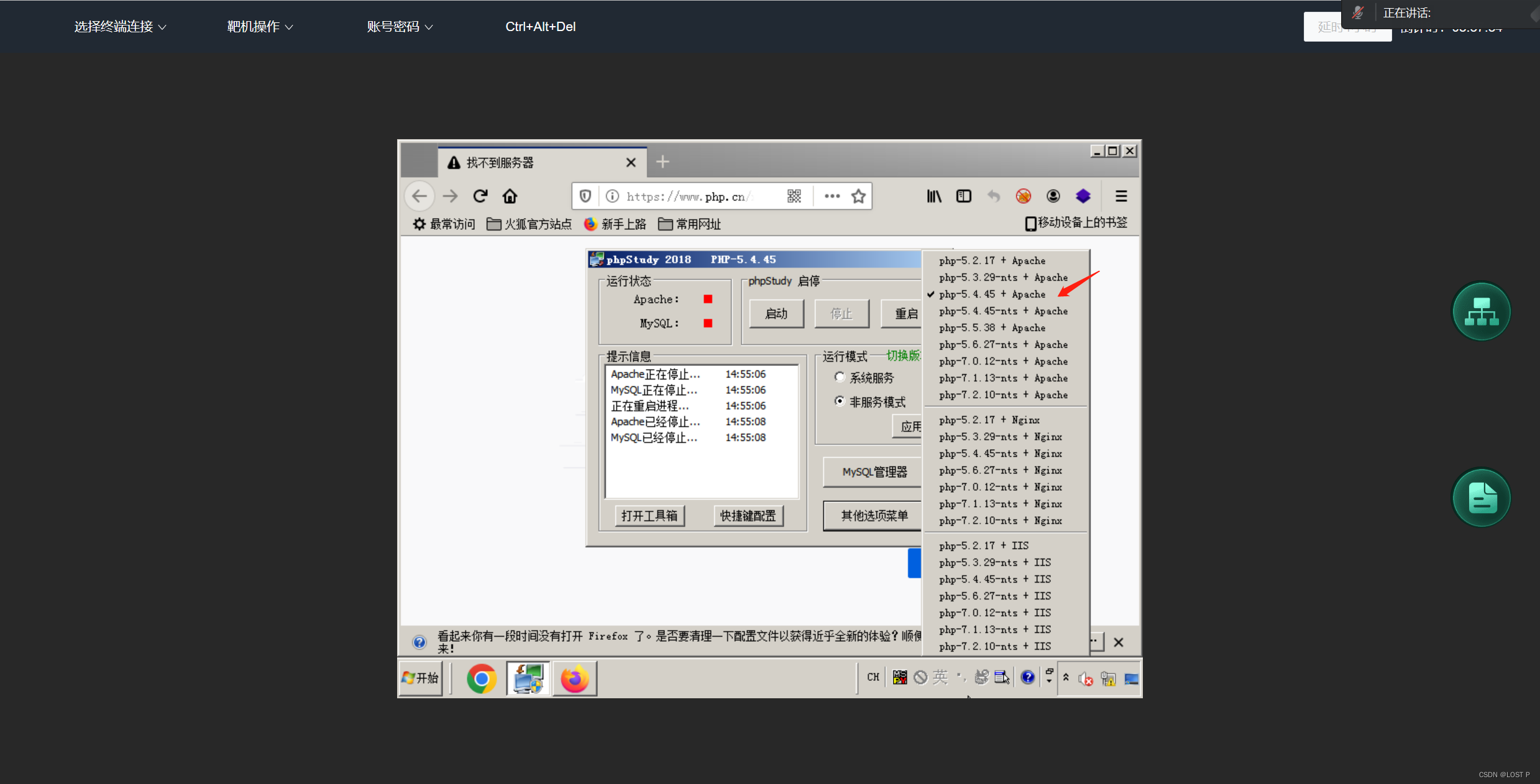Choose php-5.2.17 + IIS menu item
Image resolution: width=1540 pixels, height=784 pixels.
pos(1006,546)
